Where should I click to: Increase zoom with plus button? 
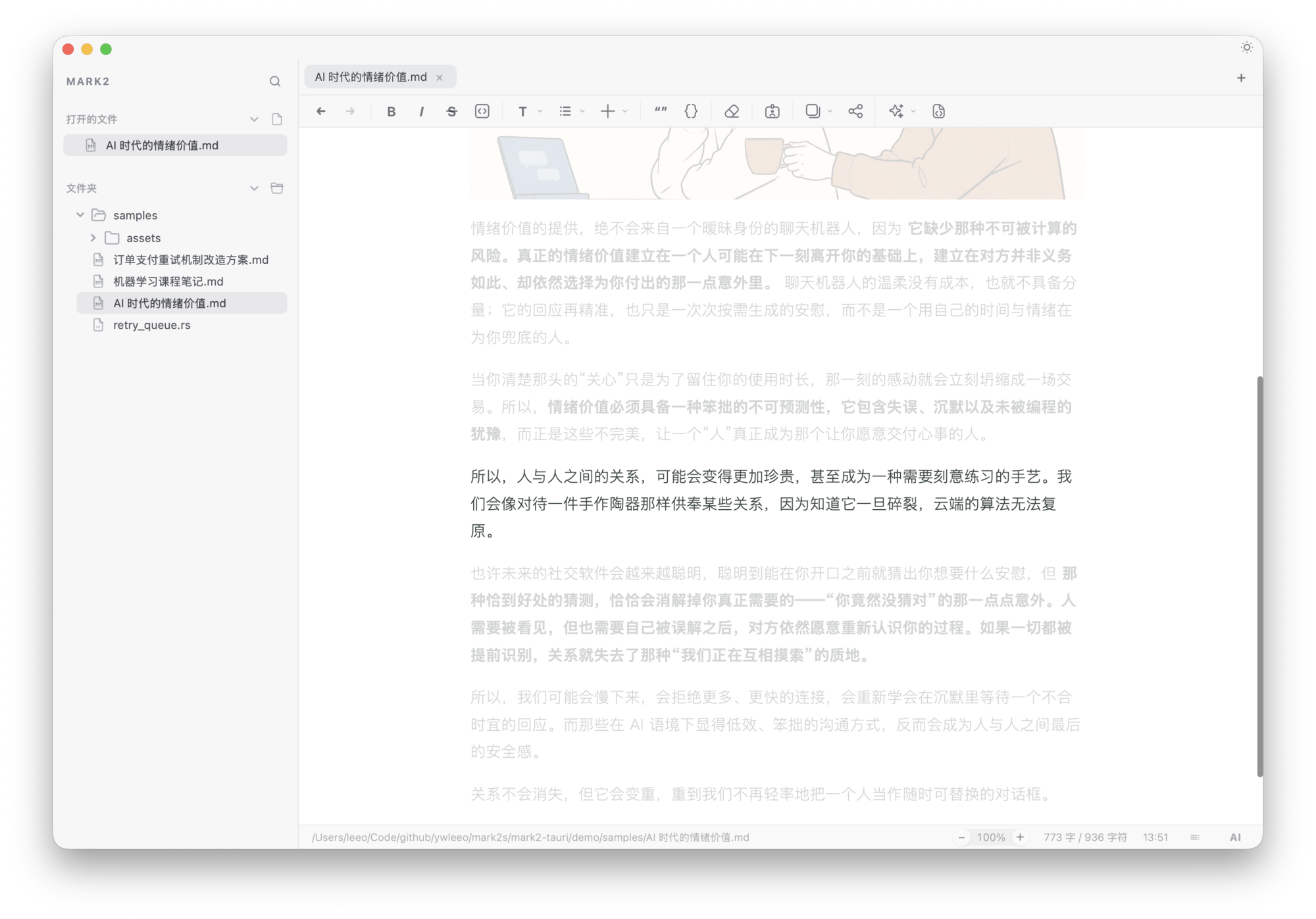click(x=1020, y=837)
